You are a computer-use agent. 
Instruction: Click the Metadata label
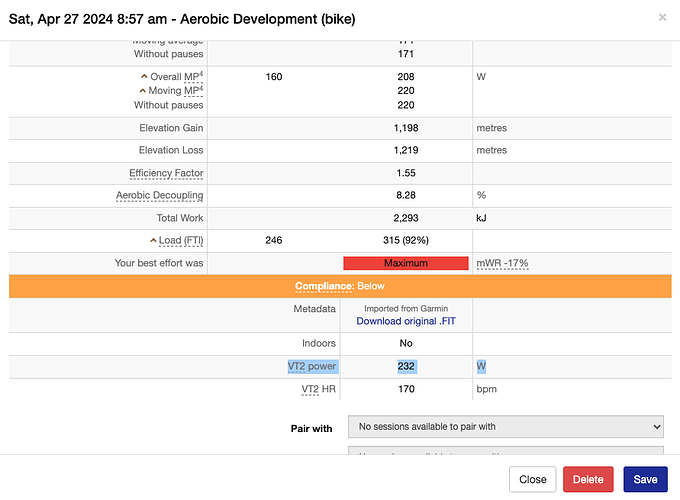pyautogui.click(x=314, y=309)
